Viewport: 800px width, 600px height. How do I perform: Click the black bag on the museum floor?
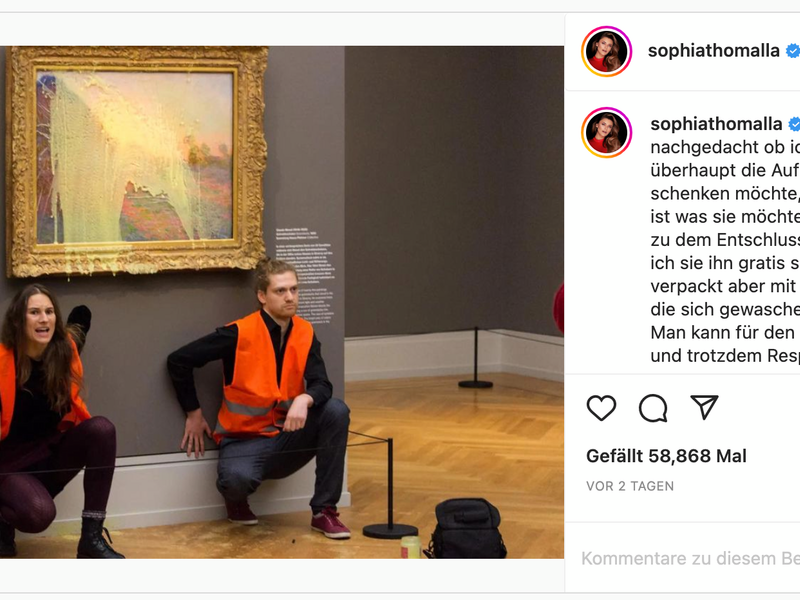[x=467, y=528]
